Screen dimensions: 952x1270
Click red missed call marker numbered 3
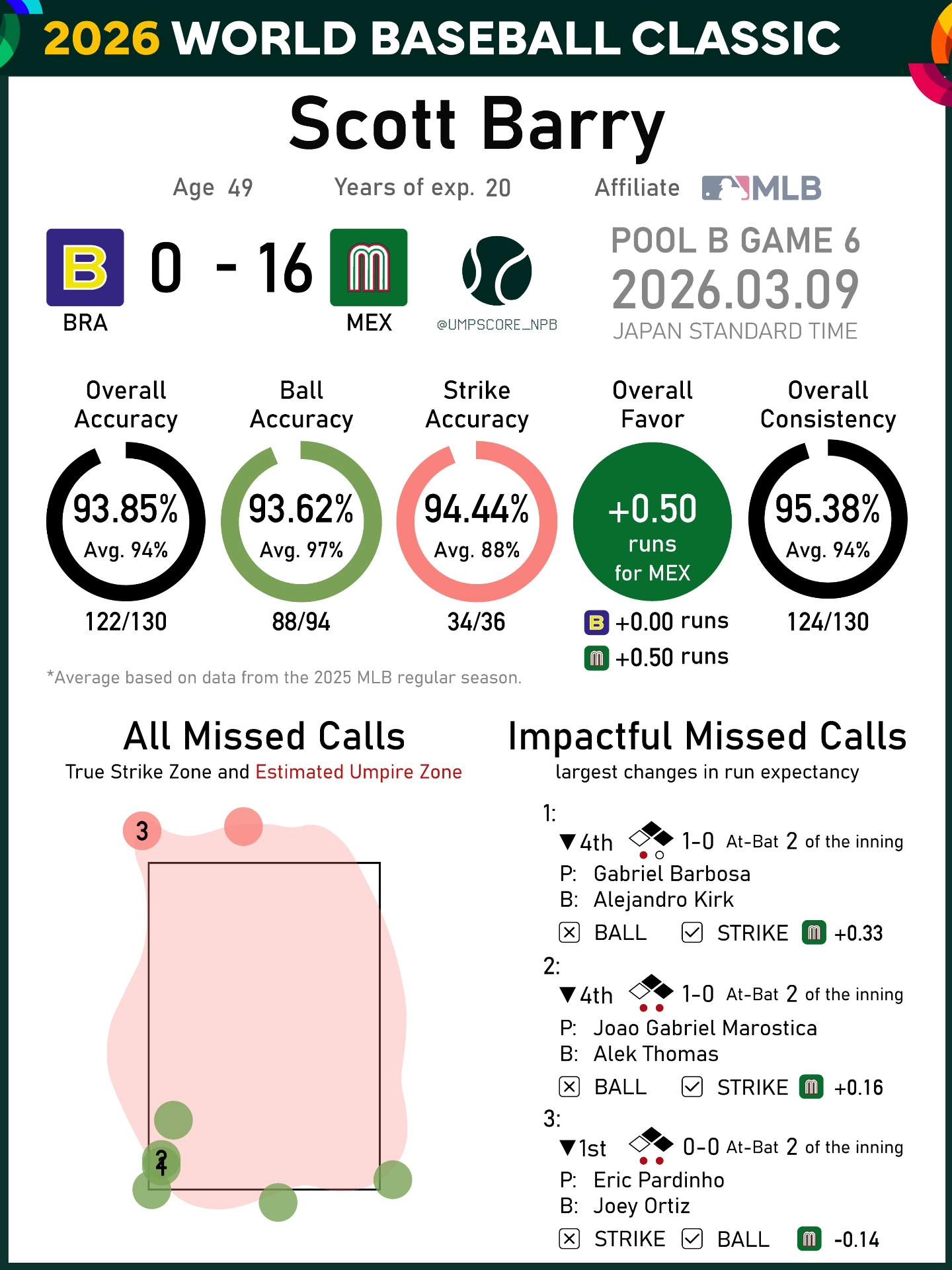[141, 831]
